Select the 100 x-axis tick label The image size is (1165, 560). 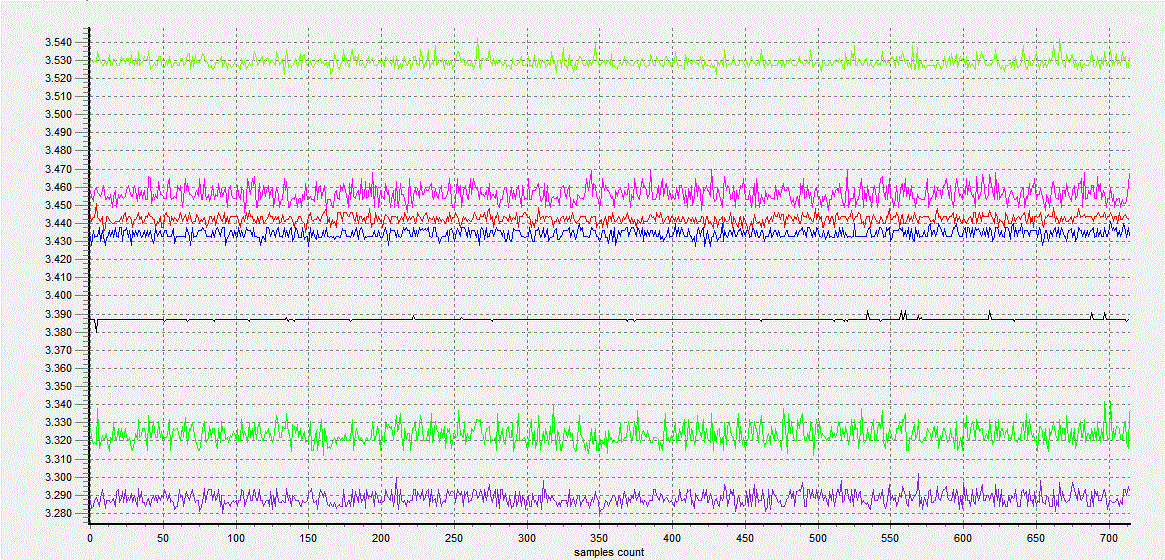[236, 537]
